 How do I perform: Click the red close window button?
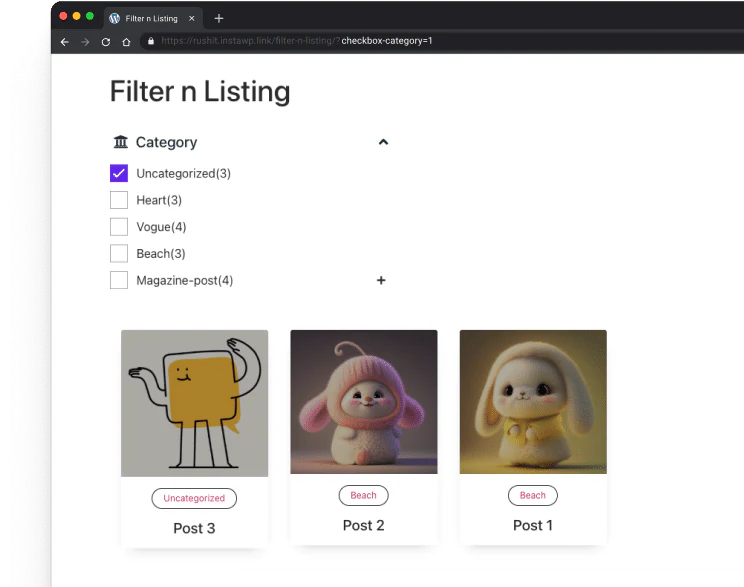pos(63,16)
